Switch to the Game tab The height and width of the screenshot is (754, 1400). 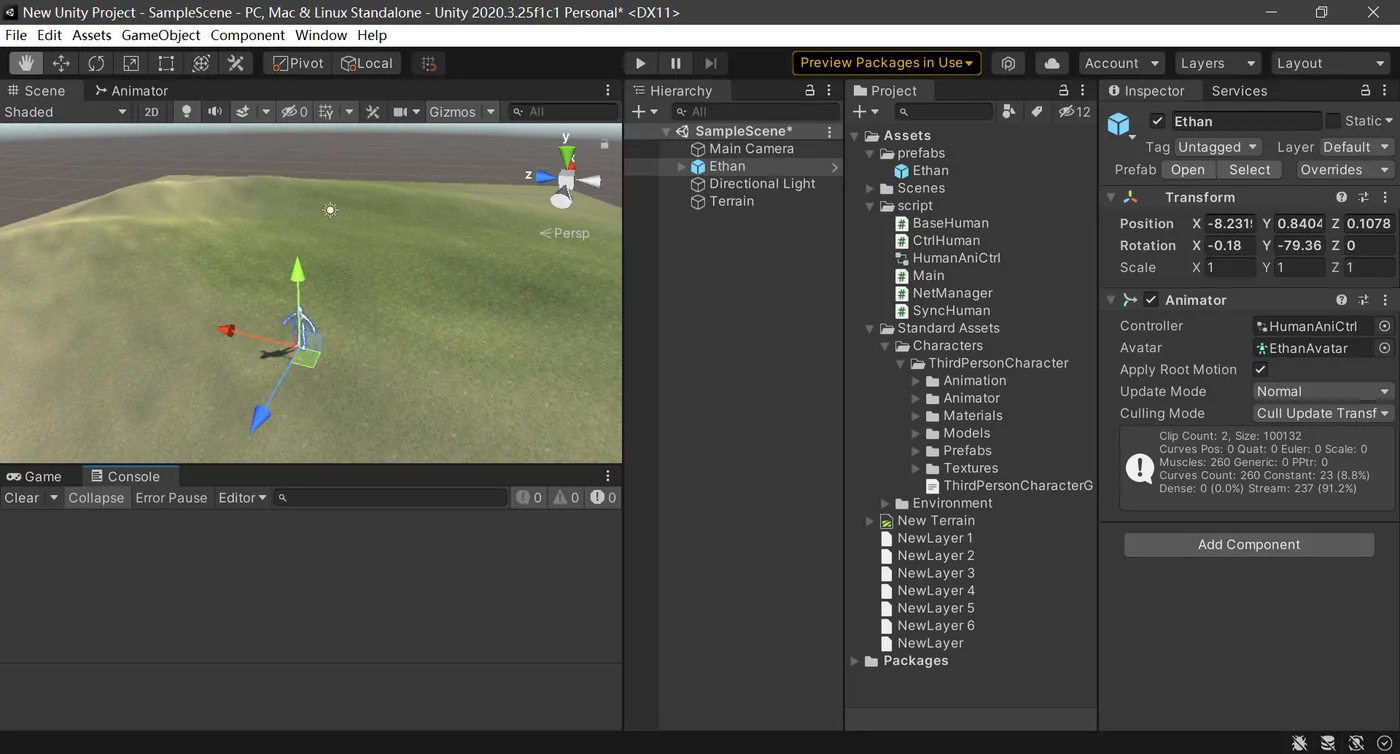click(35, 477)
